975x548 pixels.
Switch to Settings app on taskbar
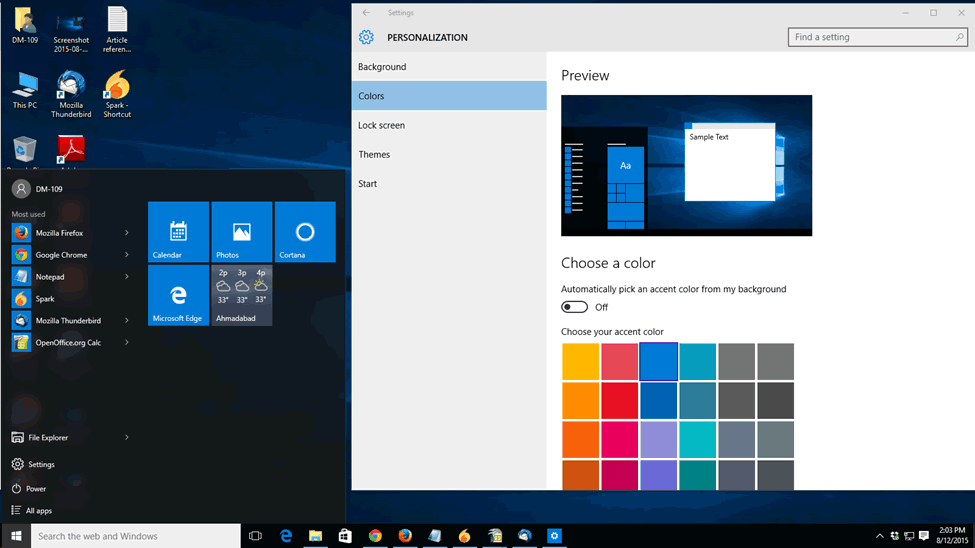554,536
